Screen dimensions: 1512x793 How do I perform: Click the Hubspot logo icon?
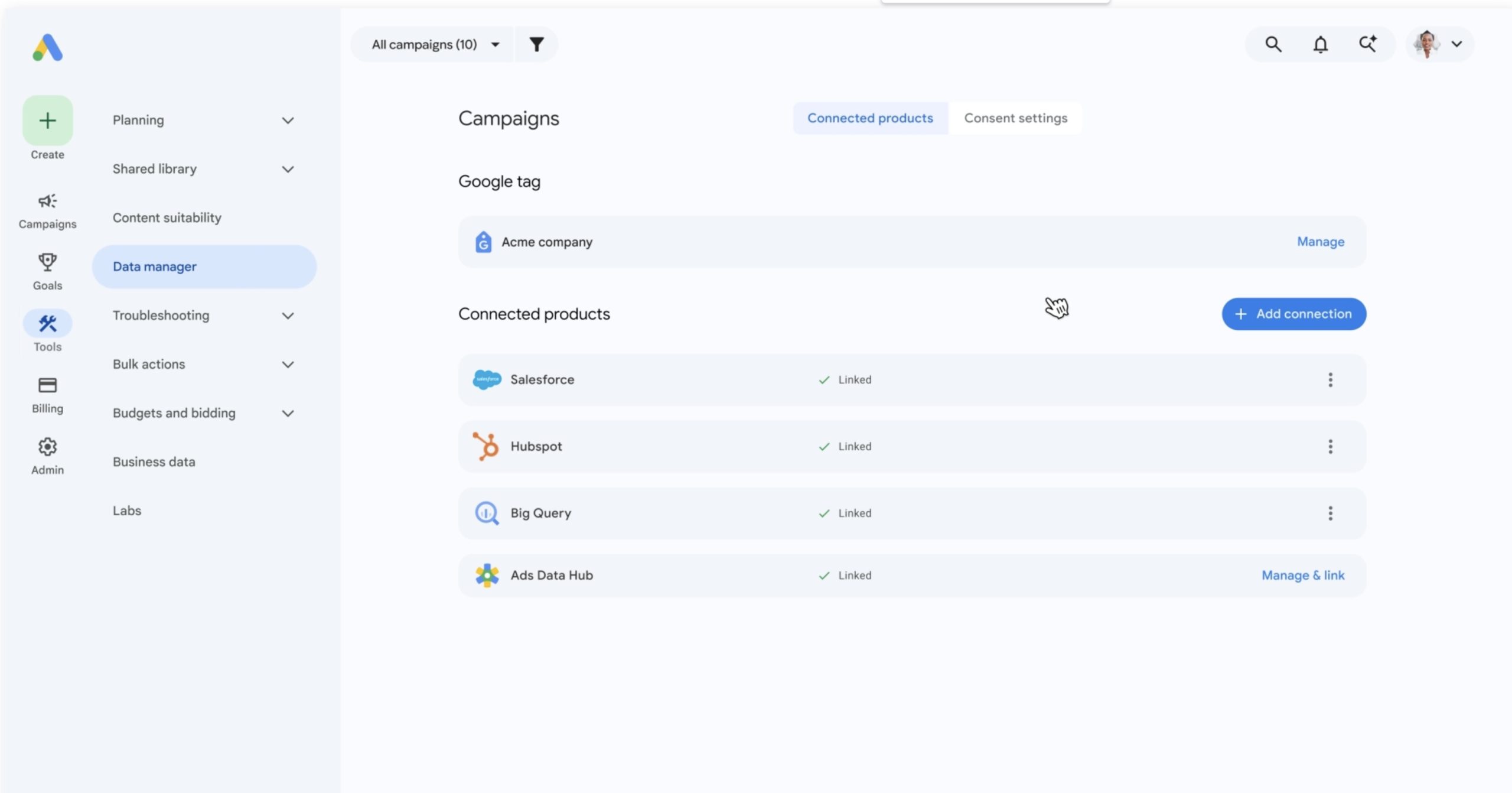coord(485,446)
